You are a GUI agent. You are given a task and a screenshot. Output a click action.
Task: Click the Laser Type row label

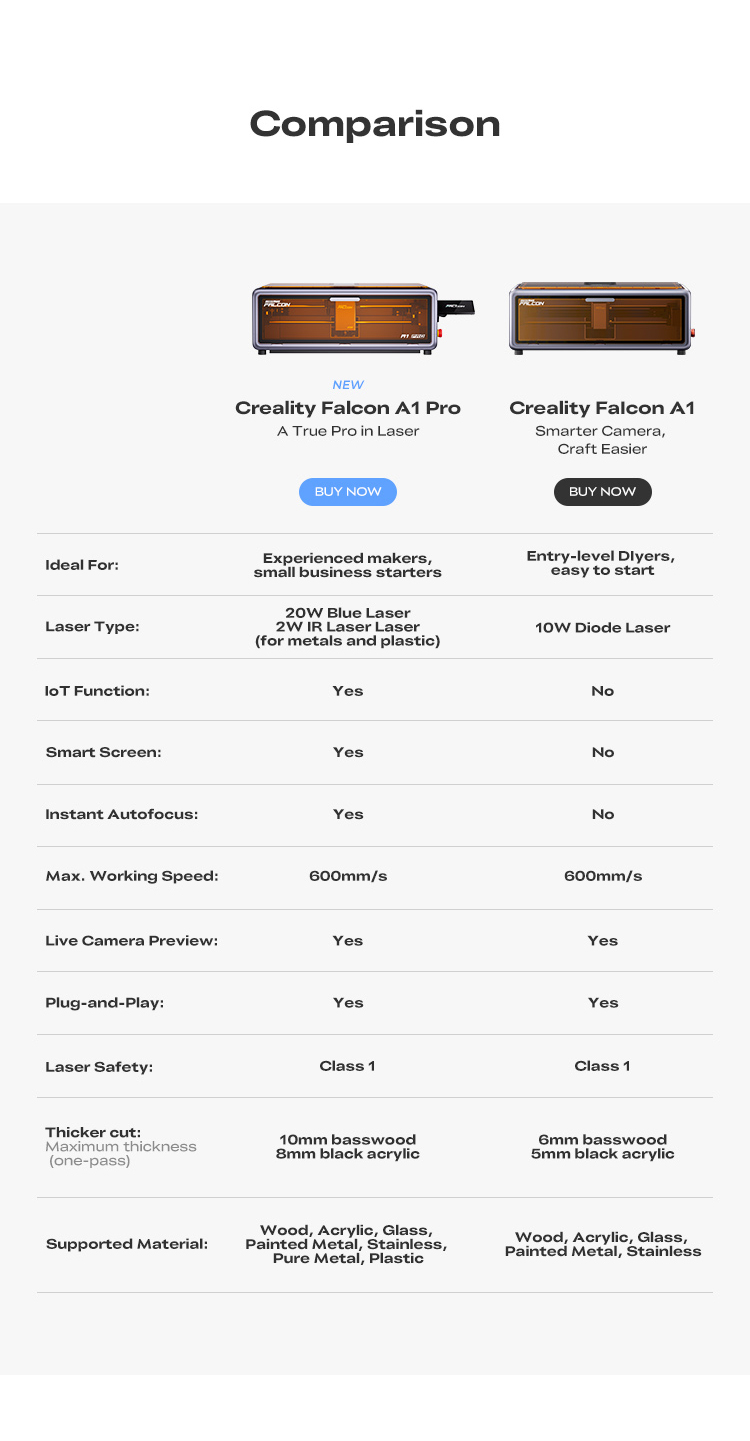(x=92, y=627)
